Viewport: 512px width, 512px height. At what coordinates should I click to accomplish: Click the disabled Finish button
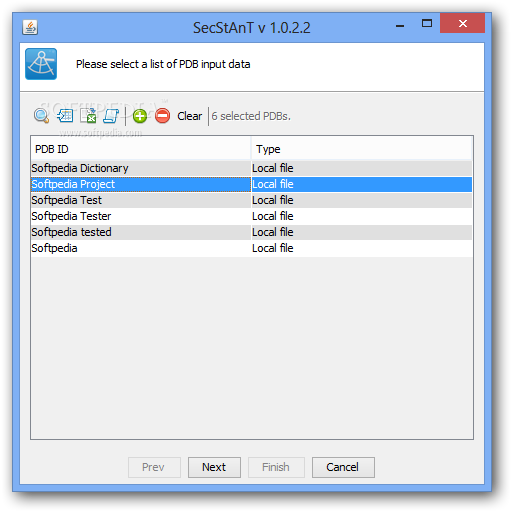click(x=276, y=467)
